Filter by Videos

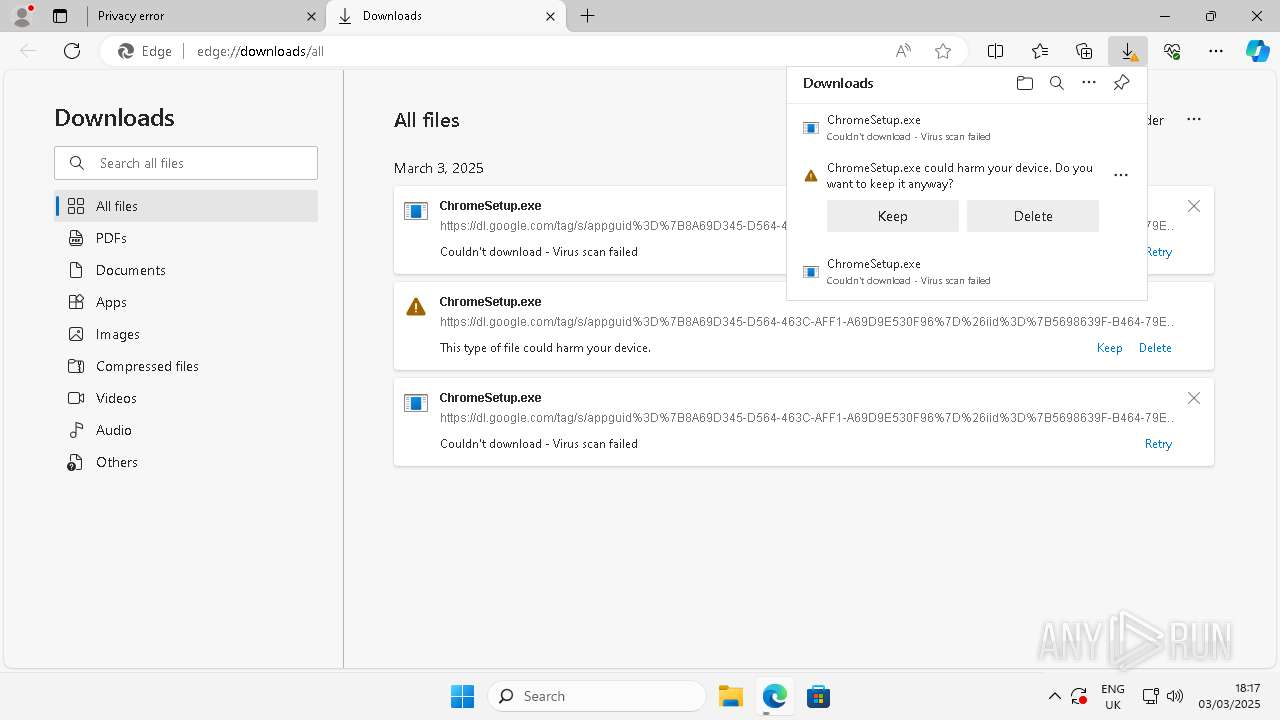tap(186, 398)
